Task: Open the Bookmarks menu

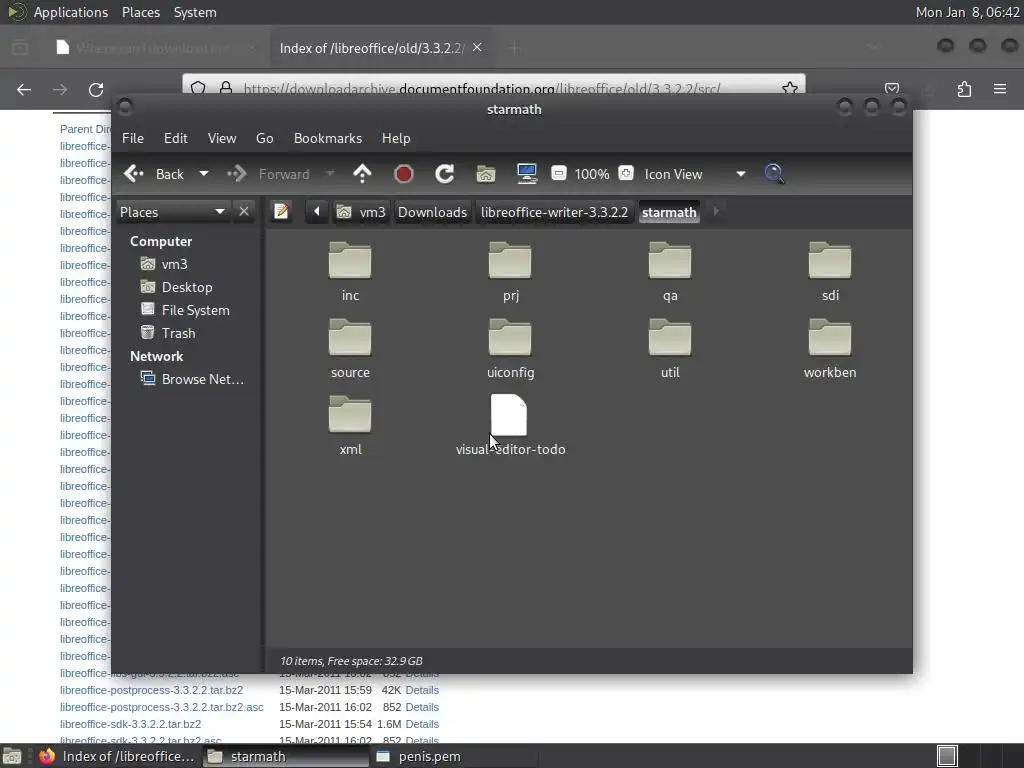Action: [x=328, y=138]
